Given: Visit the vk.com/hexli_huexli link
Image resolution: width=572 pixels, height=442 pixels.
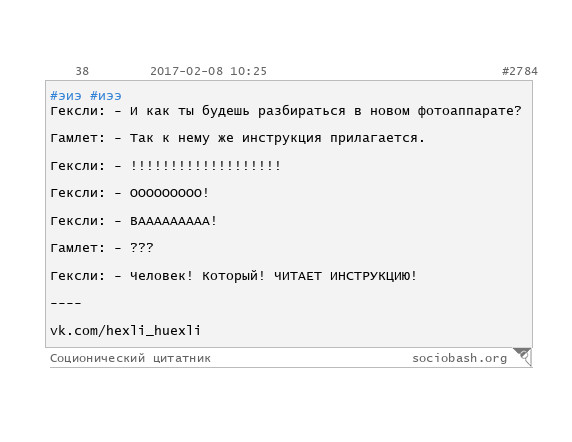Looking at the screenshot, I should [125, 330].
